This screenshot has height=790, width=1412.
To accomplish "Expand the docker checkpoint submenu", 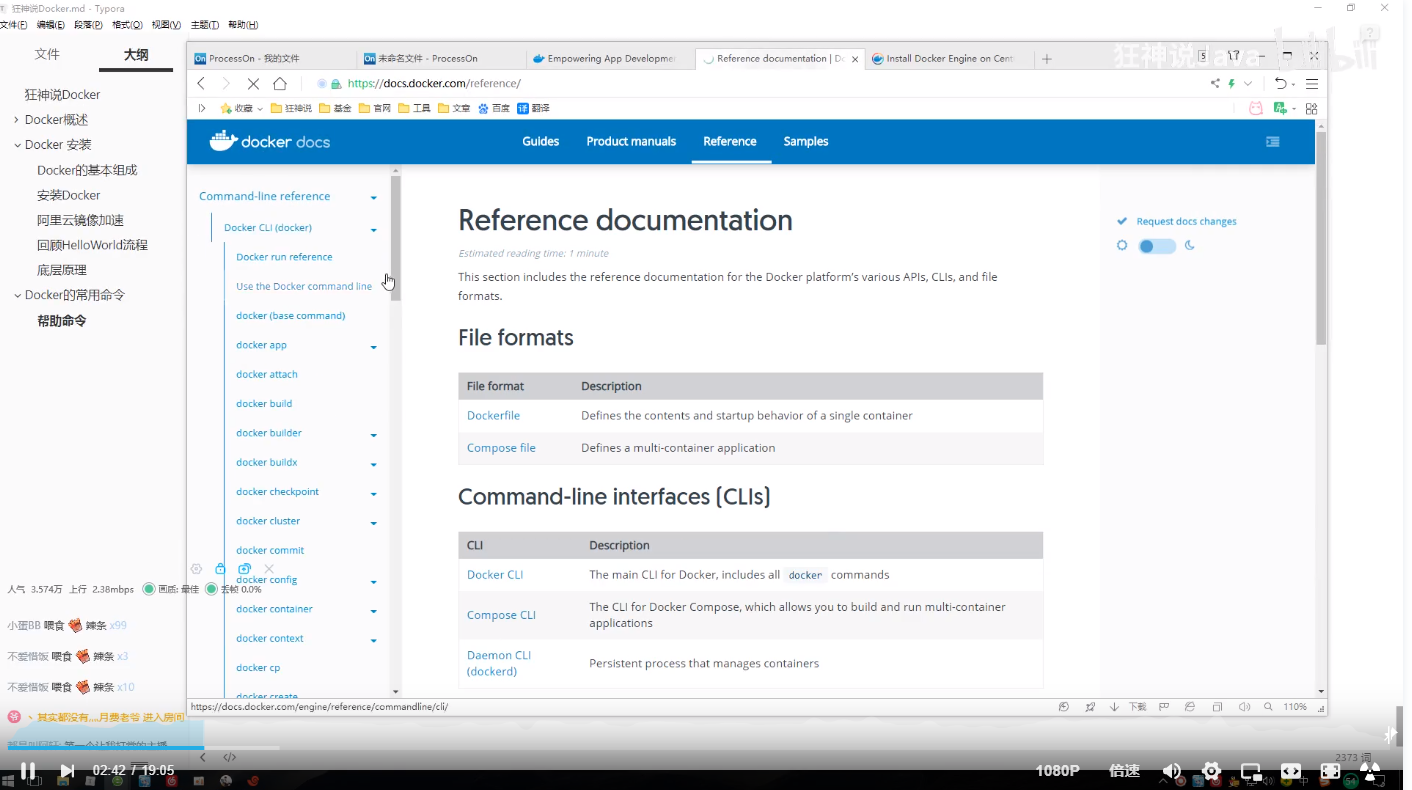I will tap(373, 495).
